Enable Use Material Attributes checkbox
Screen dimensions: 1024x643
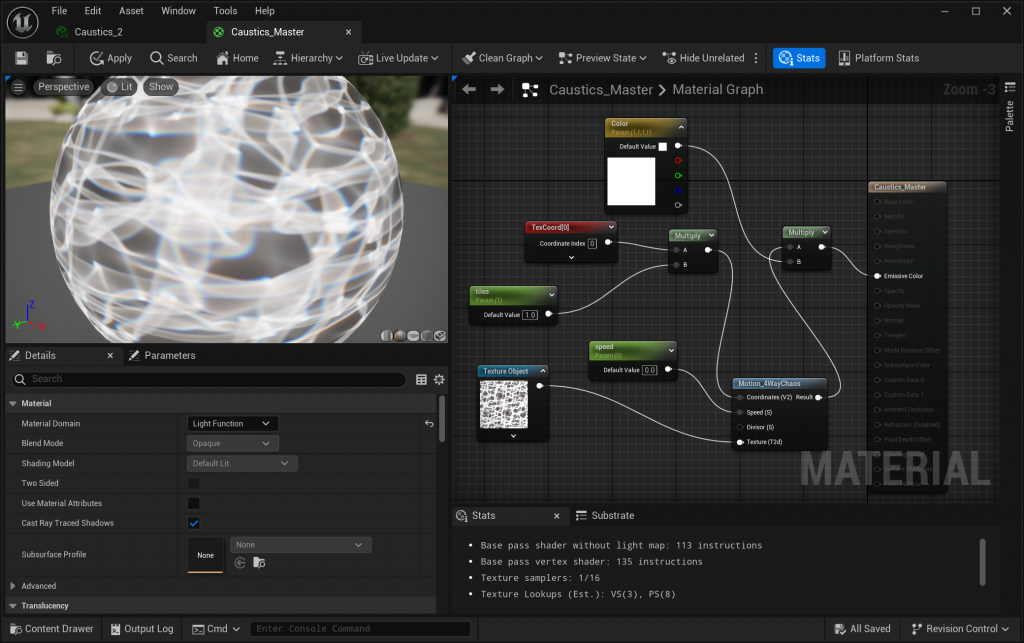(x=193, y=503)
